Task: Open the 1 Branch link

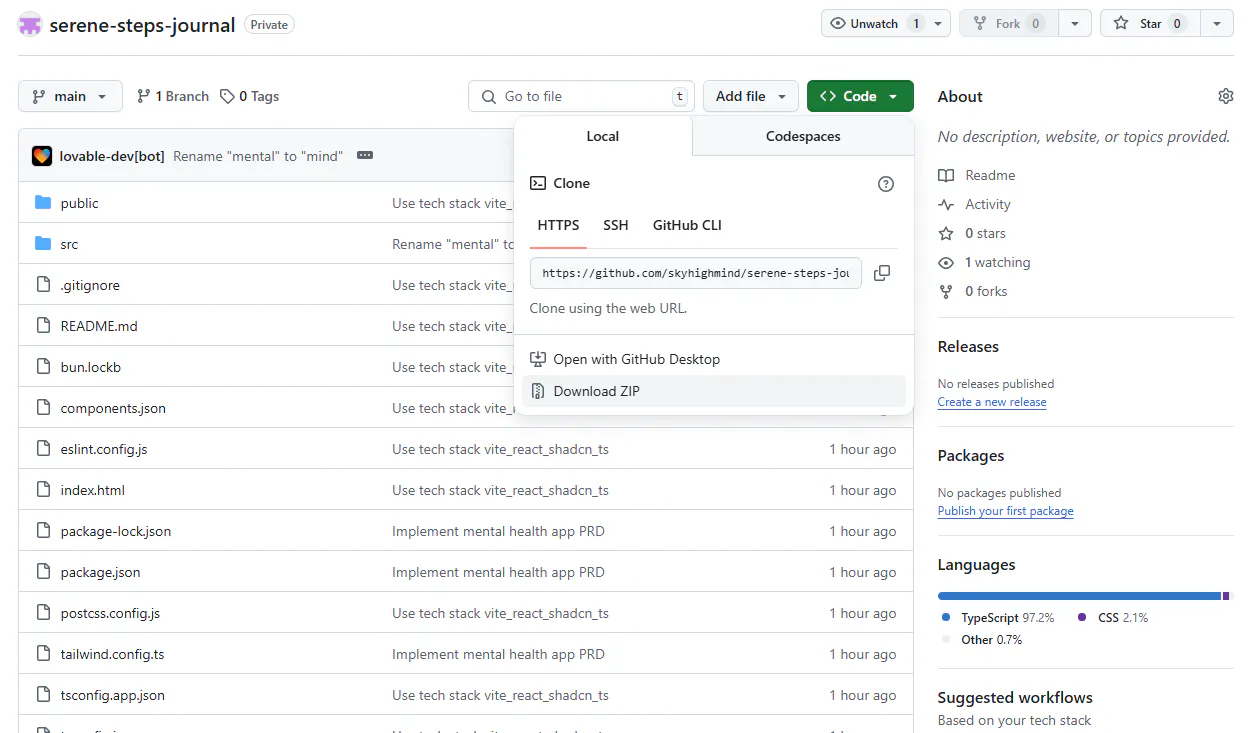Action: pyautogui.click(x=173, y=96)
